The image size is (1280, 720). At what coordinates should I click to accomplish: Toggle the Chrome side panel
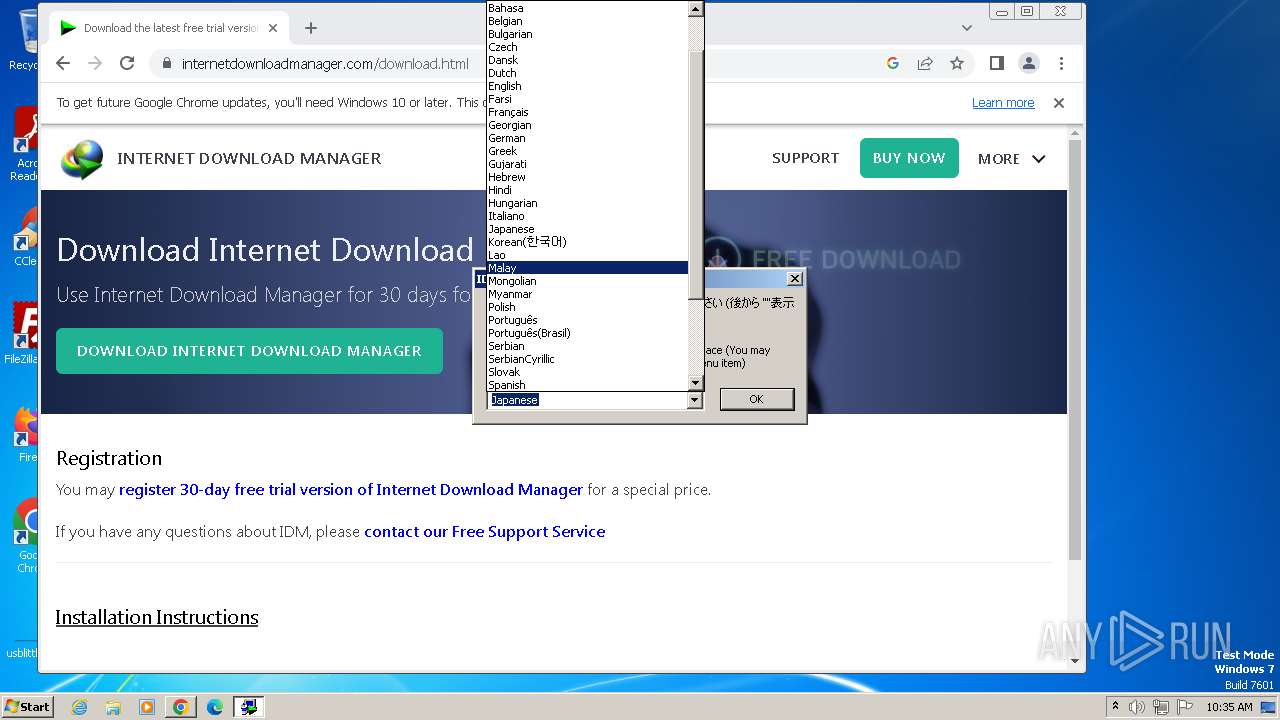(x=996, y=63)
